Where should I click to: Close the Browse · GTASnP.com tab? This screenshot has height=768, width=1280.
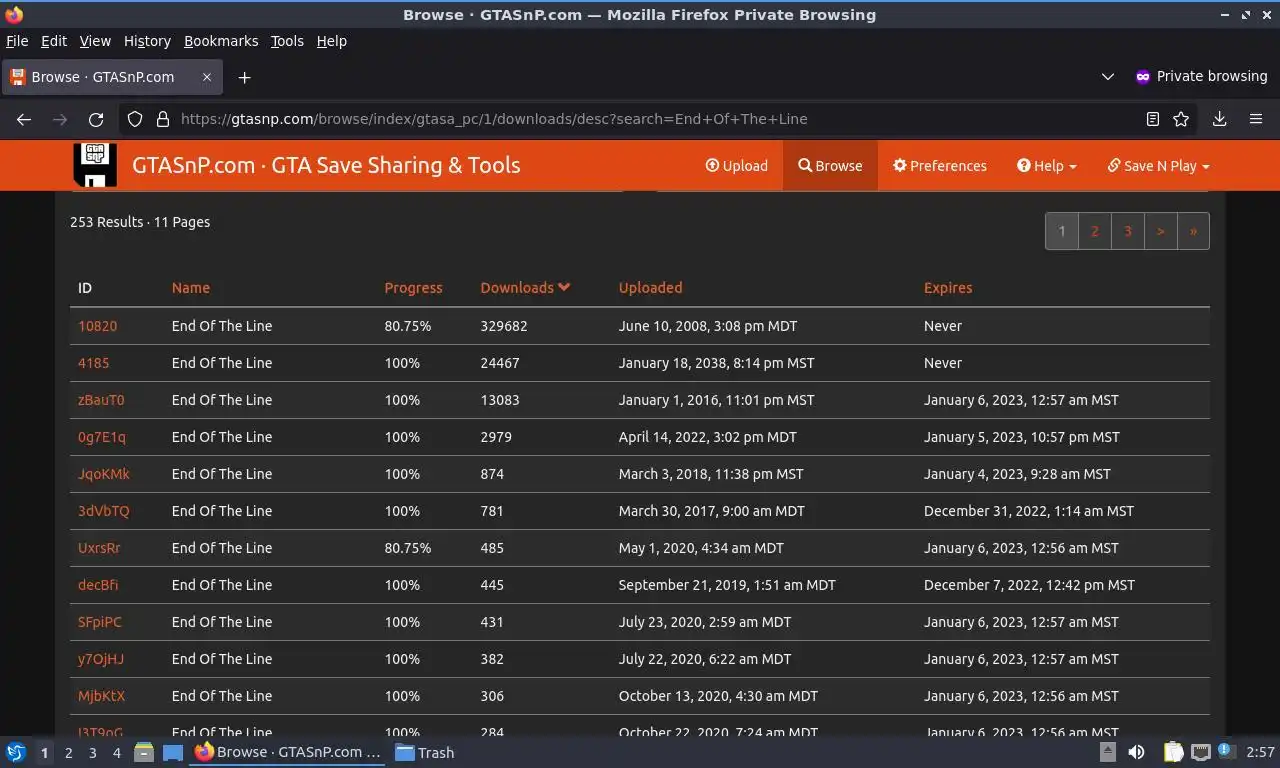pyautogui.click(x=207, y=77)
